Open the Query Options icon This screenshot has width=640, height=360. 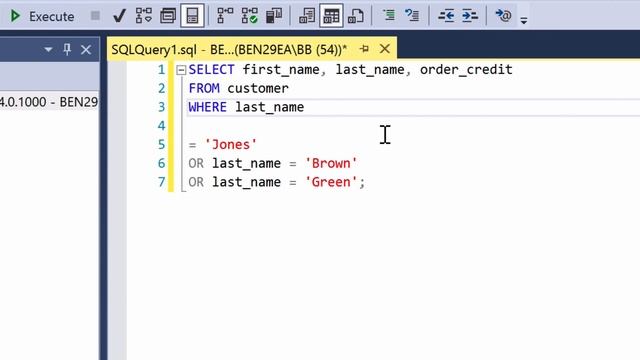[168, 16]
